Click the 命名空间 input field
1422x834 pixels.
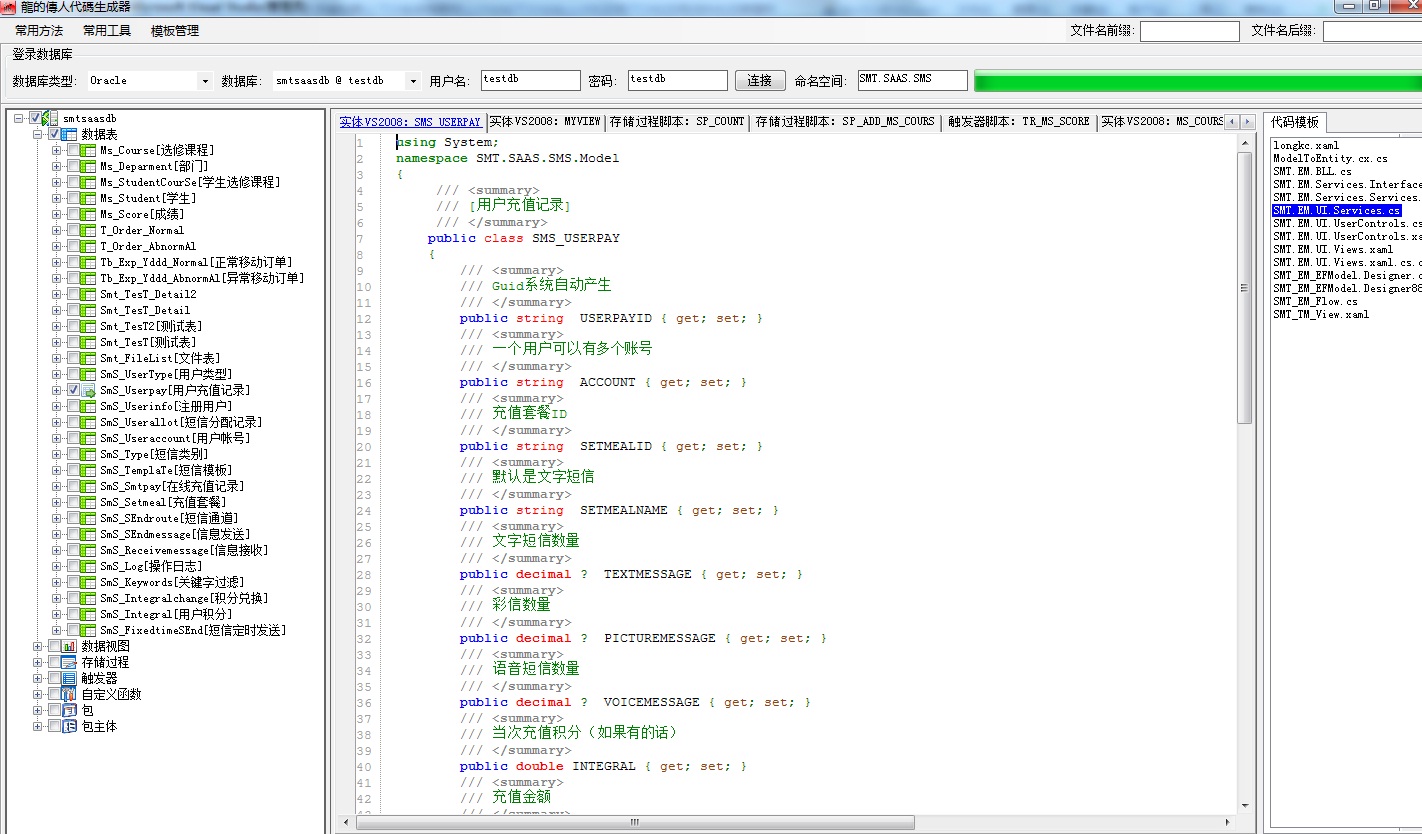click(x=912, y=80)
